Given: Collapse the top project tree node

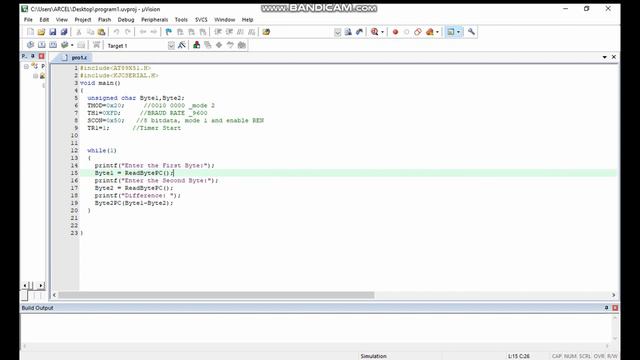Looking at the screenshot, I should (26, 66).
